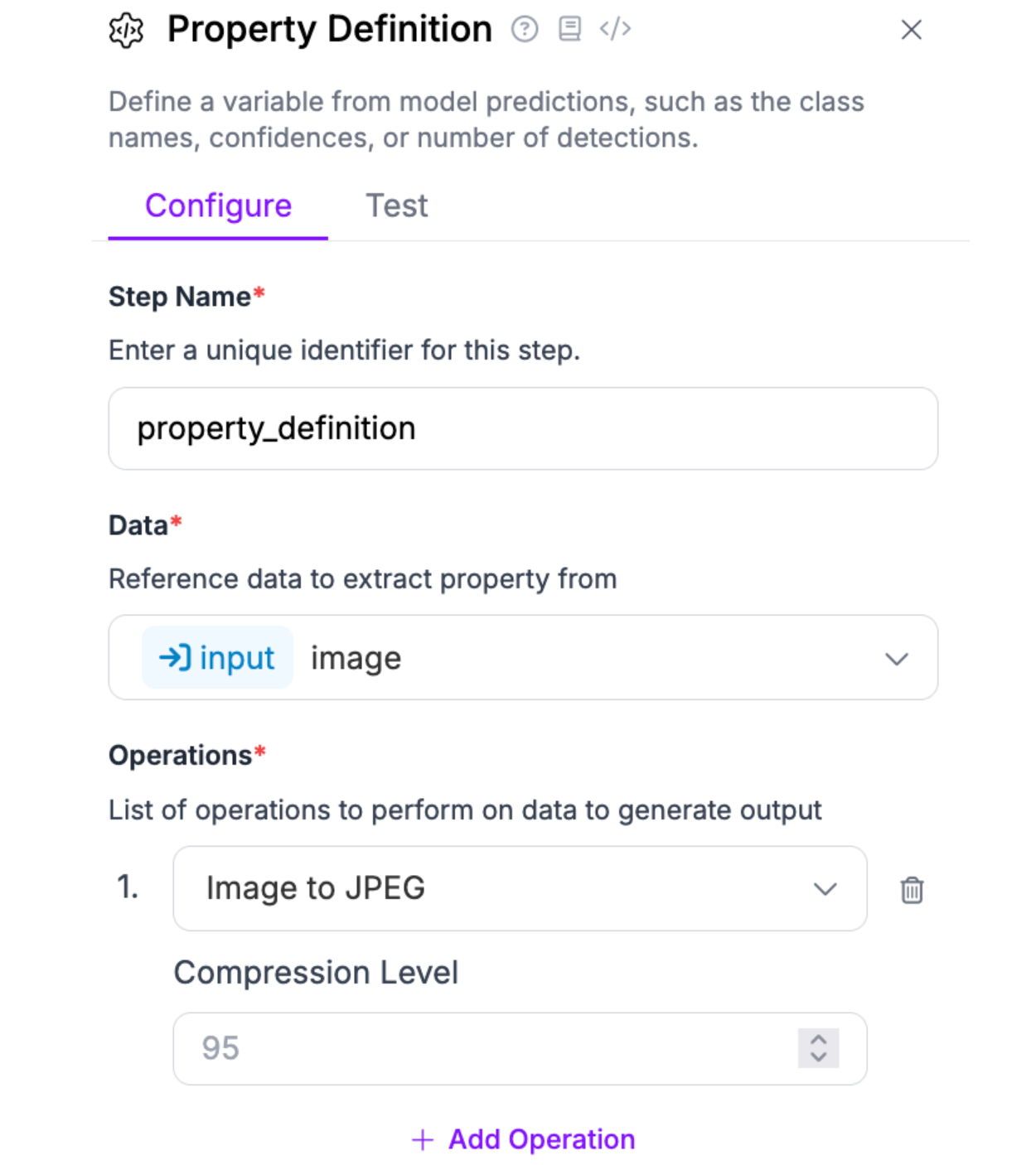This screenshot has height=1165, width=1036.
Task: Click the arrow icon in input chip
Action: pyautogui.click(x=175, y=658)
